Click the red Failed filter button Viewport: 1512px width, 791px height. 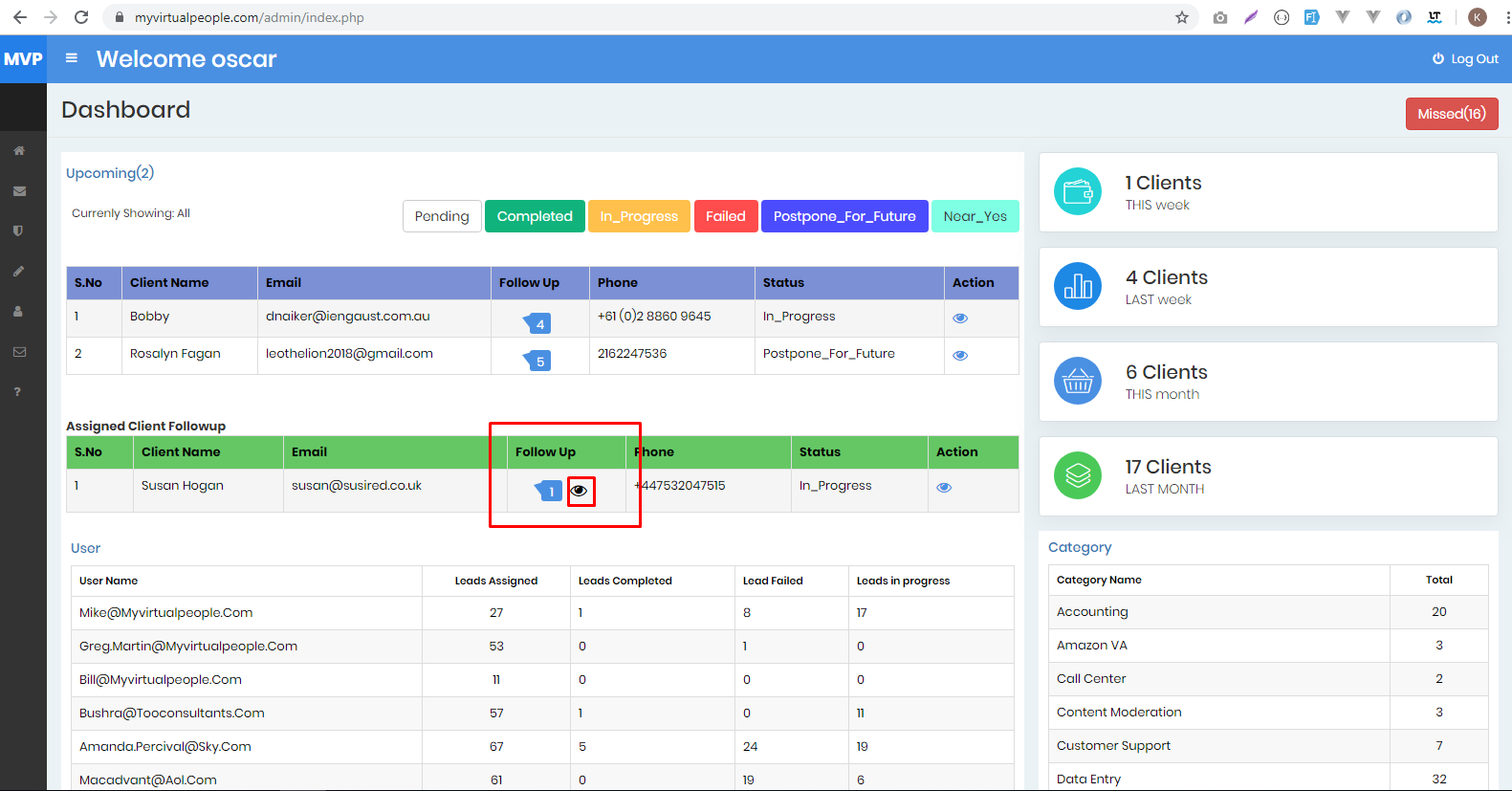click(x=725, y=216)
